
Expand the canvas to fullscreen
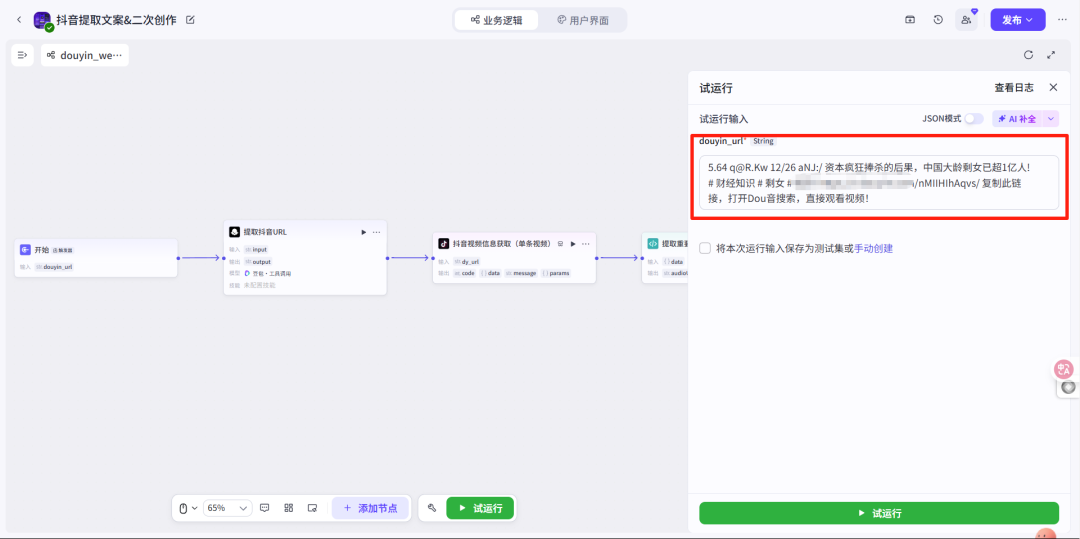pos(1051,55)
